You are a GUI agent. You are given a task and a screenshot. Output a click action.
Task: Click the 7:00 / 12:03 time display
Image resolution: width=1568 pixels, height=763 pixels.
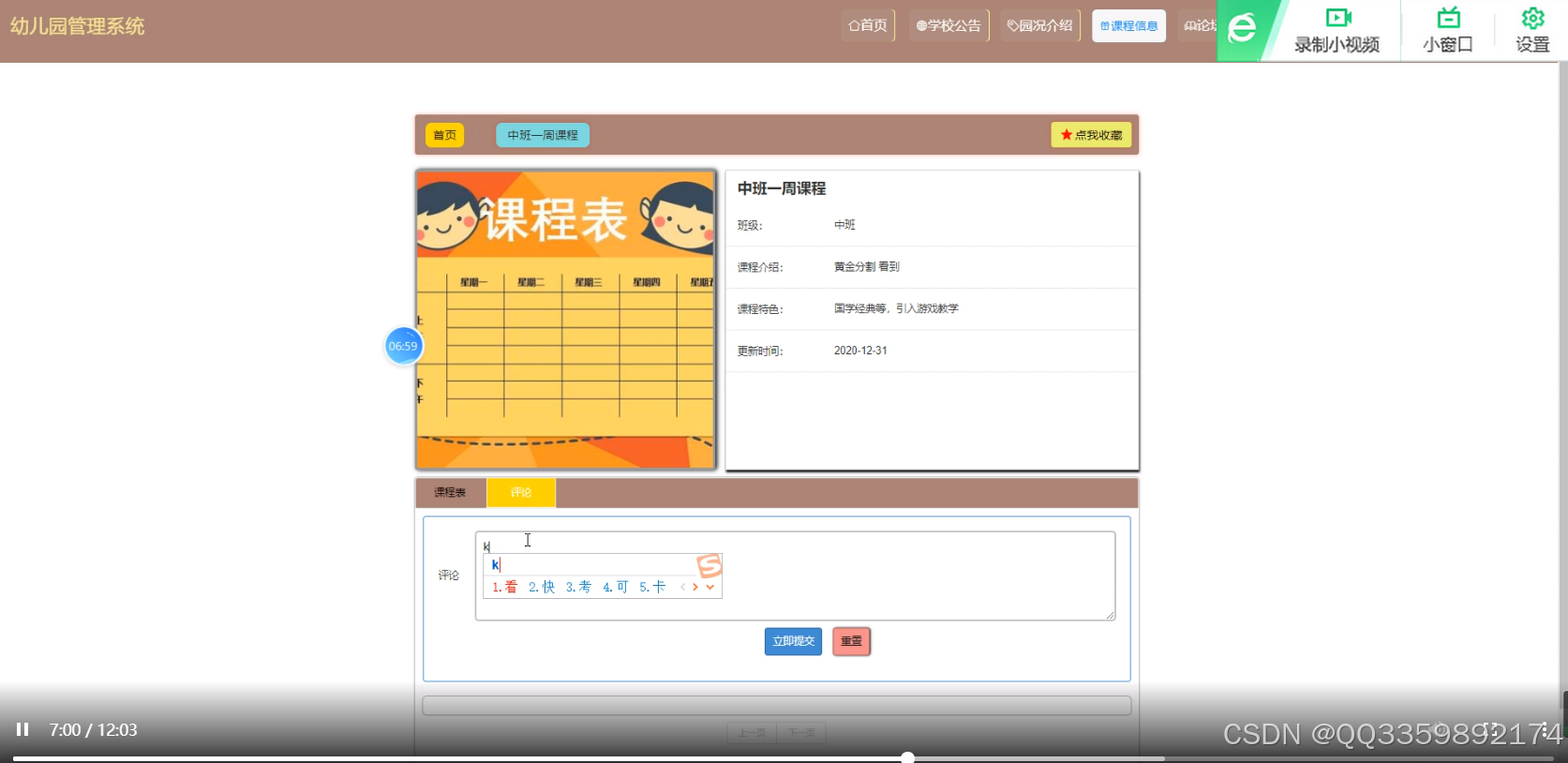click(94, 729)
